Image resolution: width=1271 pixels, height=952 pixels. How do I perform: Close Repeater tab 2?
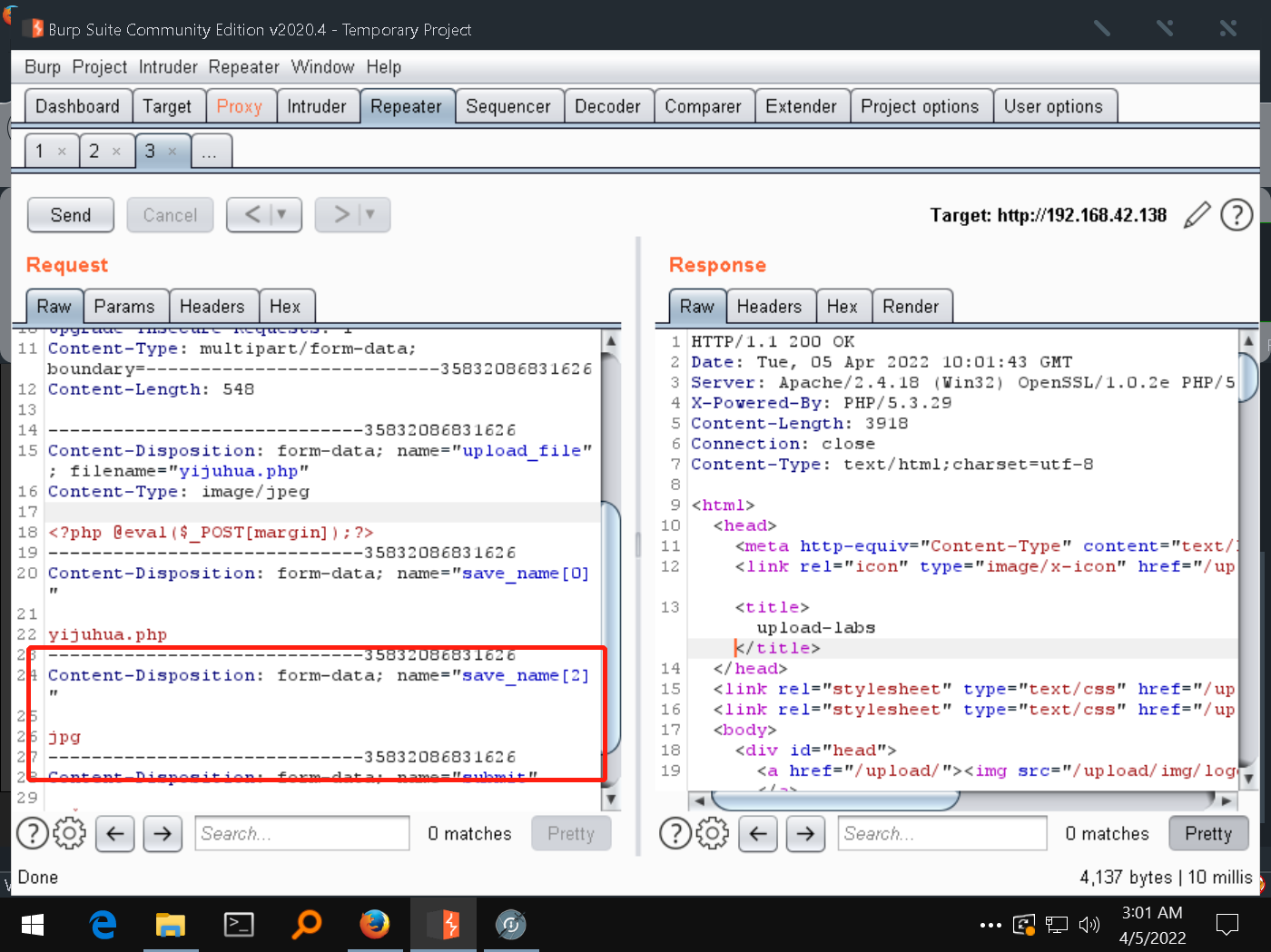(116, 152)
